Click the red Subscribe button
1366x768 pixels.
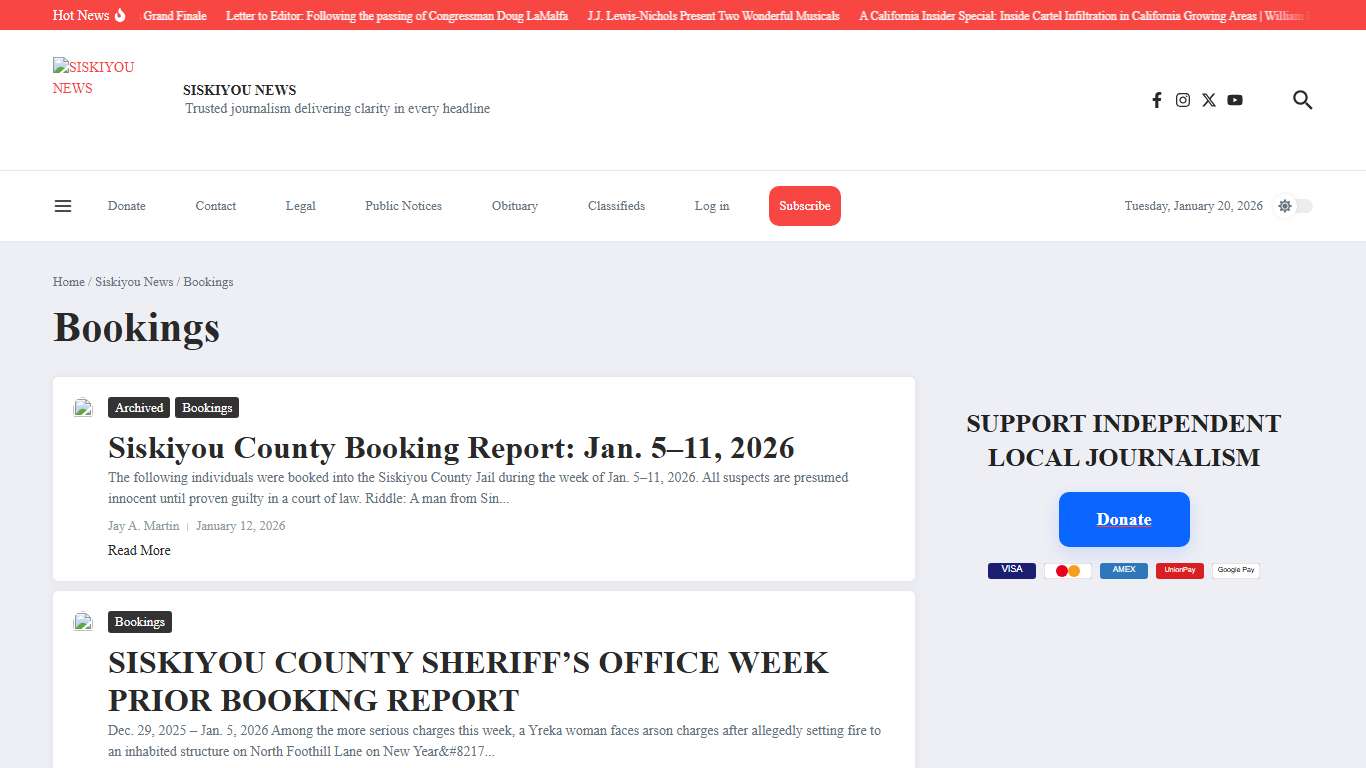[804, 206]
